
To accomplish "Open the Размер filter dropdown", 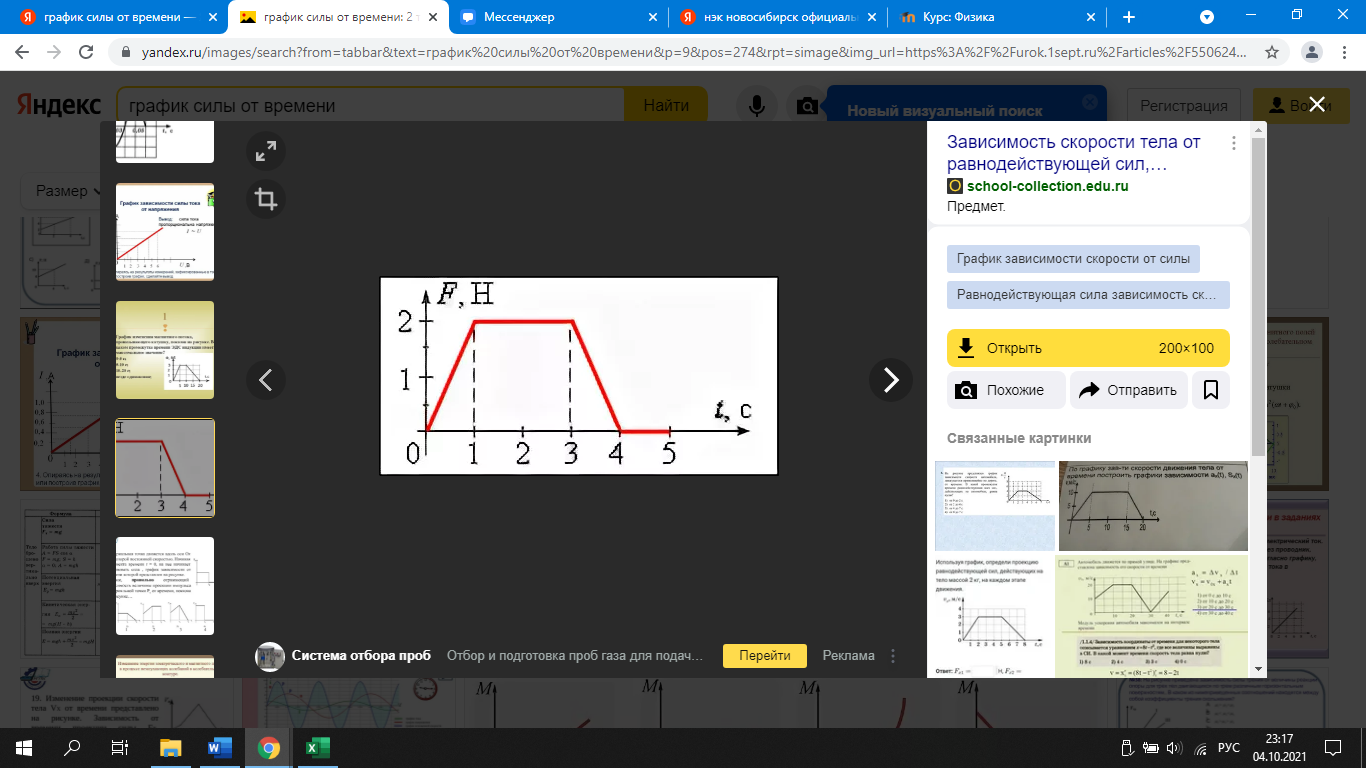I will pos(70,190).
